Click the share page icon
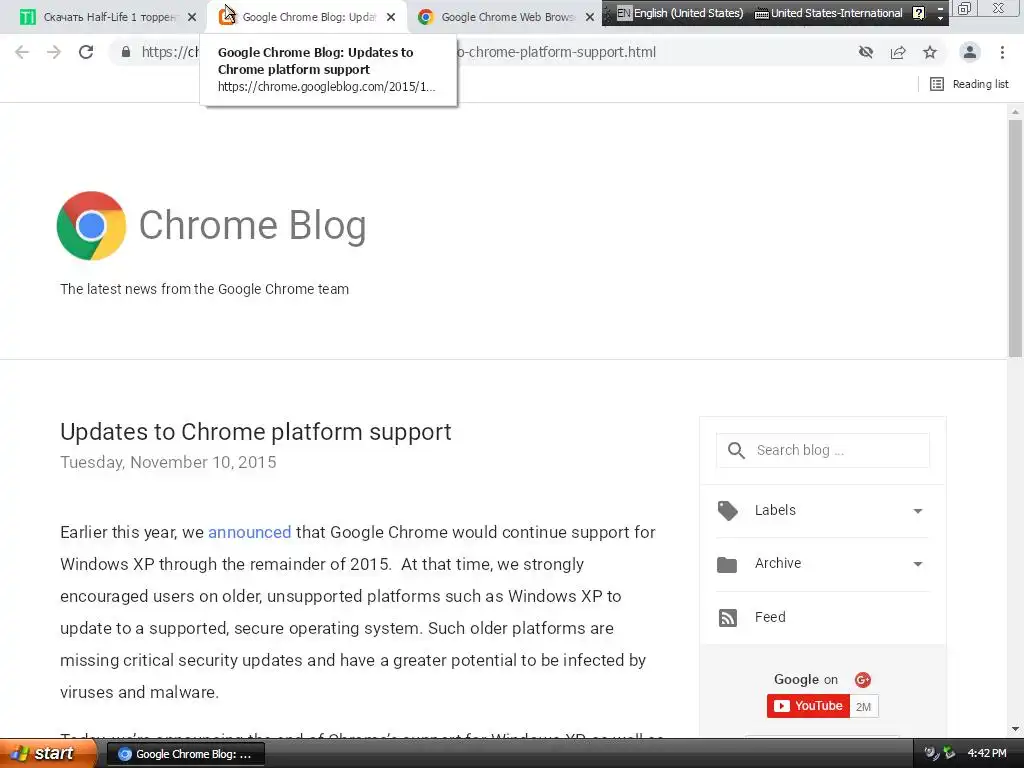This screenshot has height=768, width=1024. coord(898,52)
